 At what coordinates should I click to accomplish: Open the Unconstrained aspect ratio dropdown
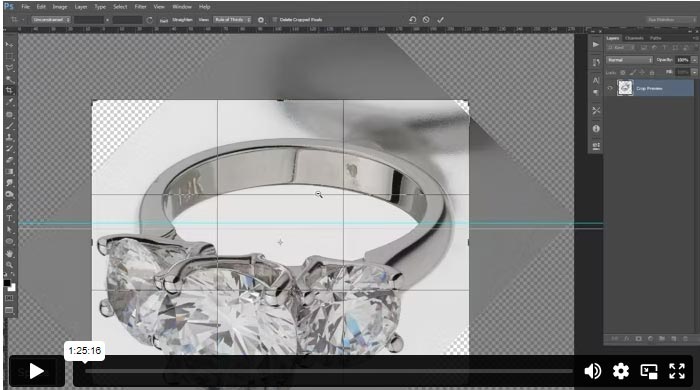coord(51,20)
